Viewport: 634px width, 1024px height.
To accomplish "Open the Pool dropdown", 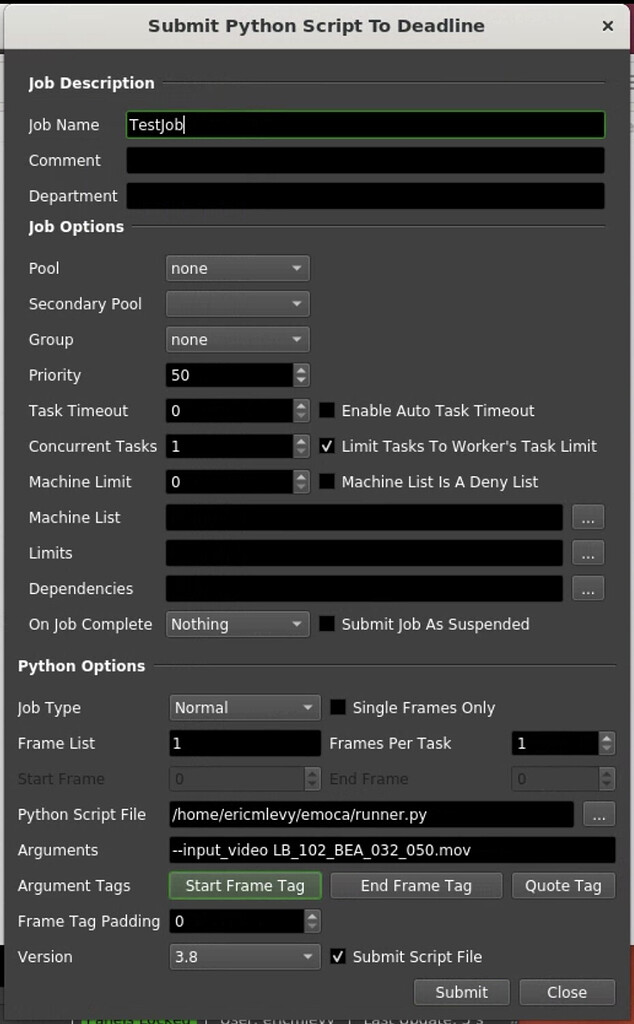I will [237, 268].
